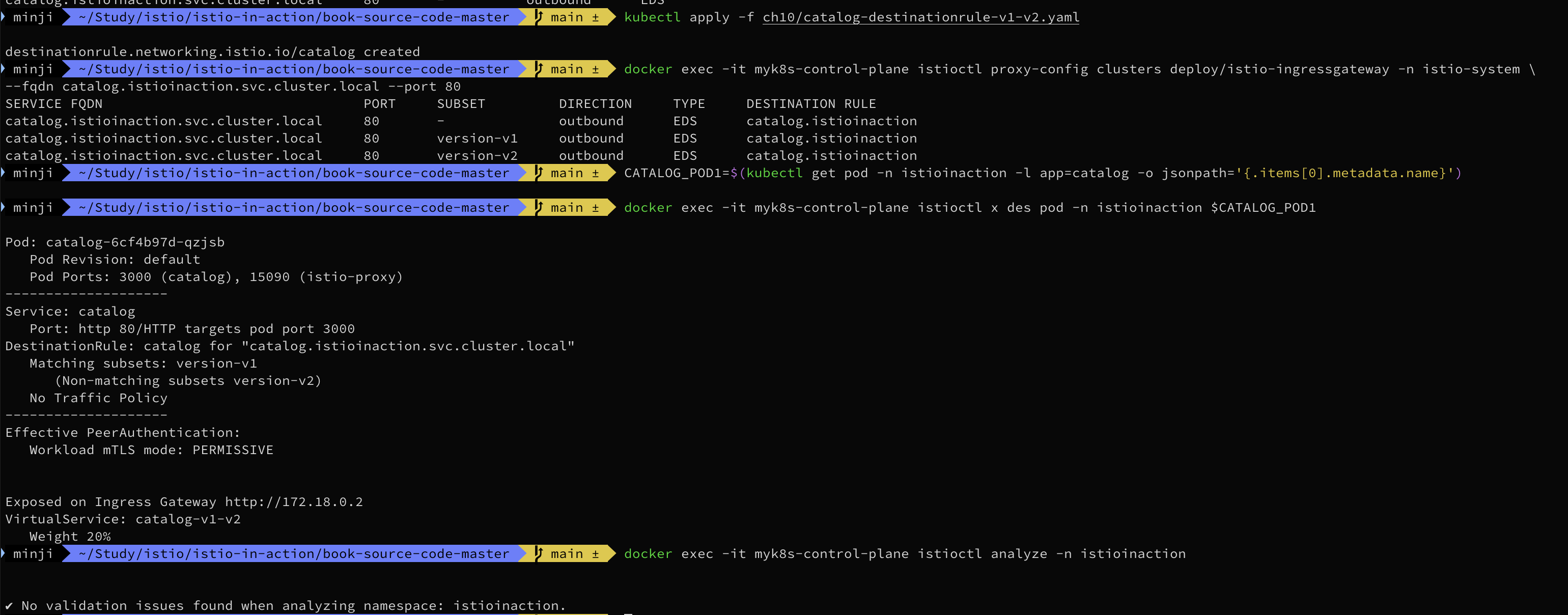Click git branch icon before kubectl apply command

[x=539, y=17]
